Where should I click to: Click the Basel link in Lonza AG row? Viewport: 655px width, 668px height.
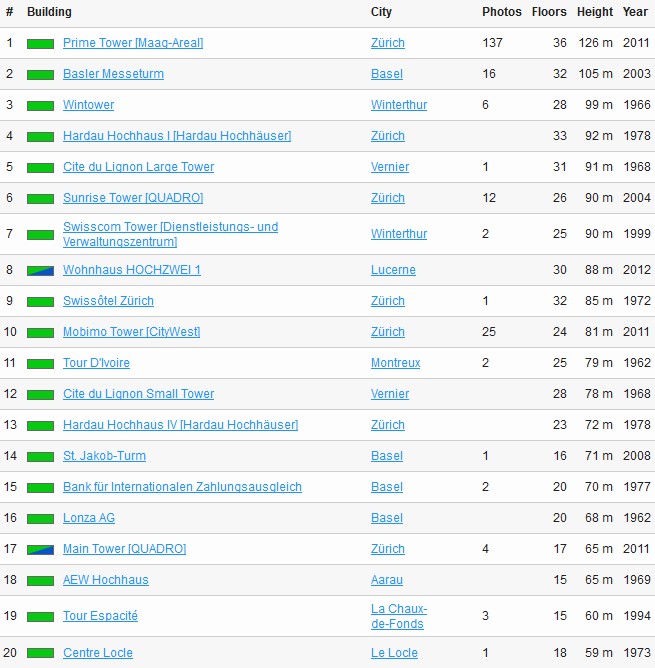(387, 518)
